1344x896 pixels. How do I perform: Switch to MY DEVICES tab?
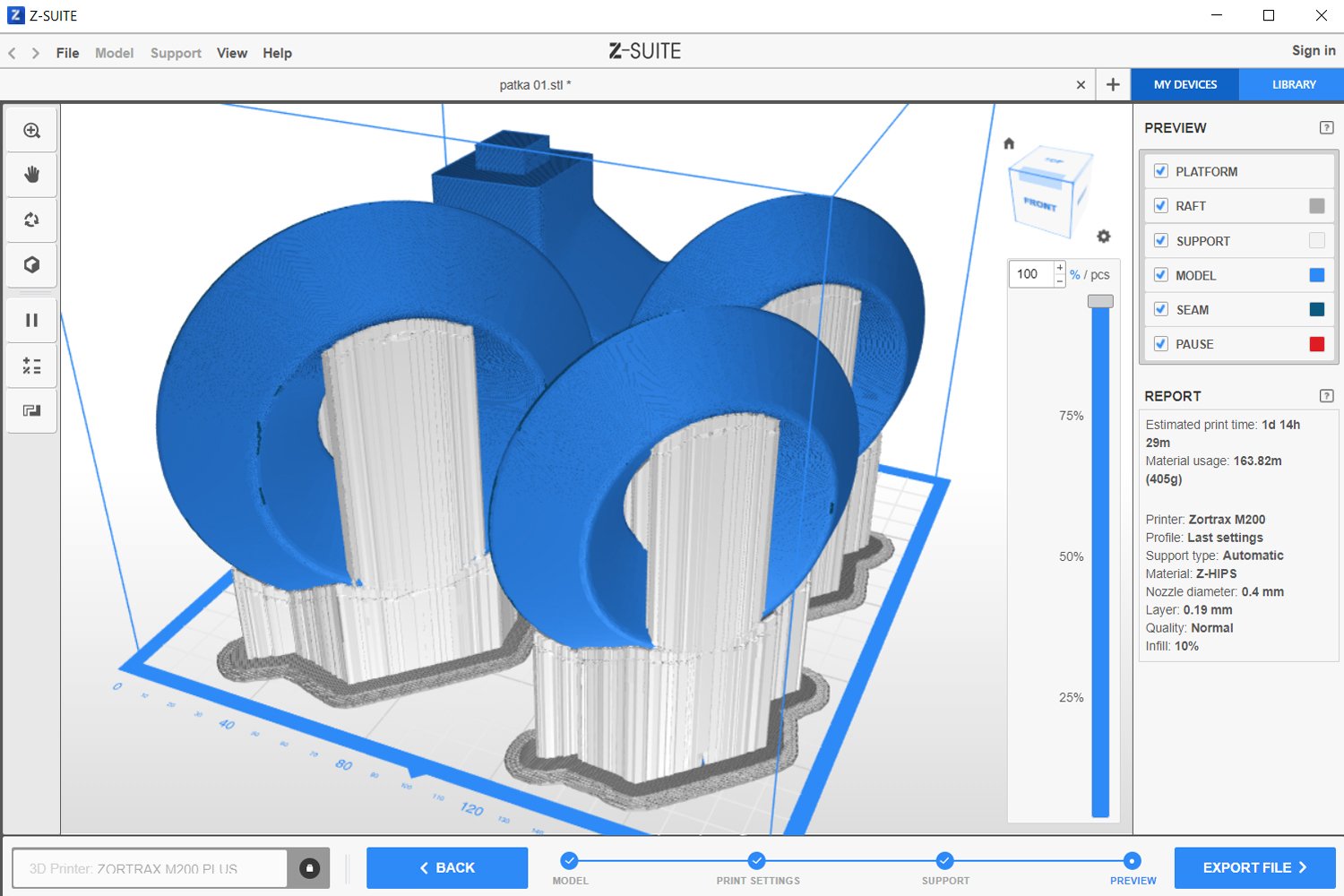(x=1185, y=84)
